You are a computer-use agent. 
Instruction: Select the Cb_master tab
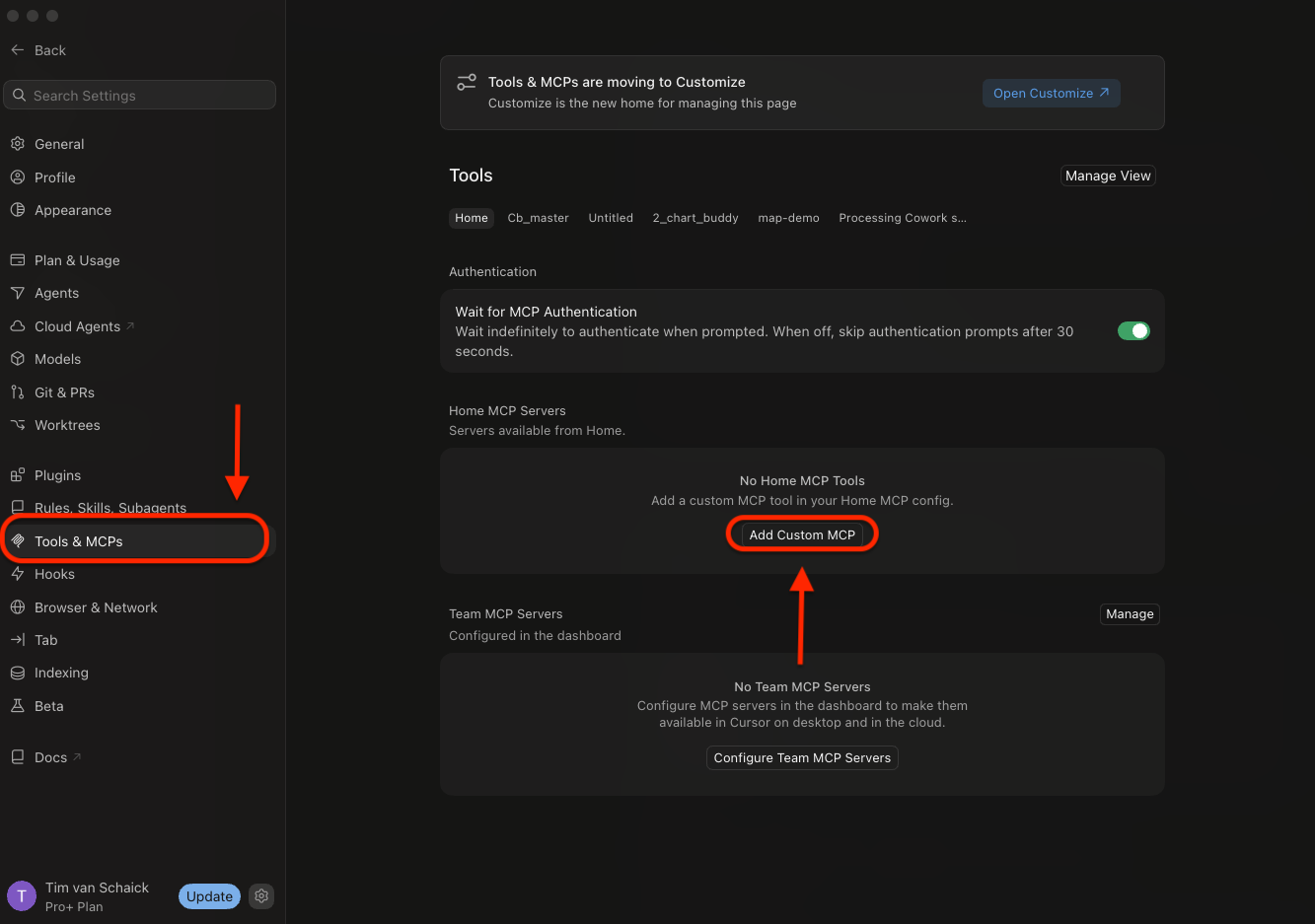[538, 218]
